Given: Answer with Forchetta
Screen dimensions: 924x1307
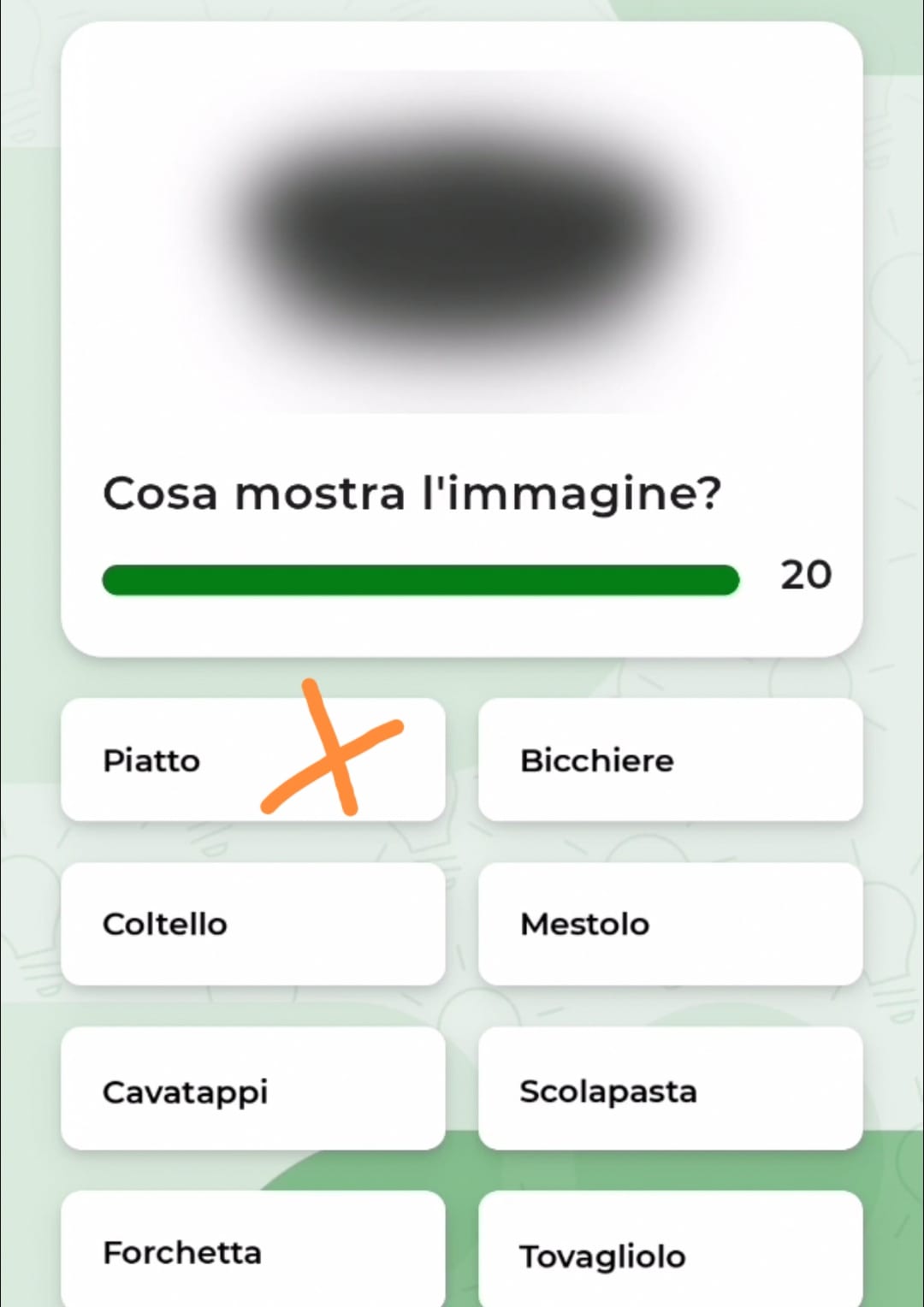Looking at the screenshot, I should pos(252,1251).
